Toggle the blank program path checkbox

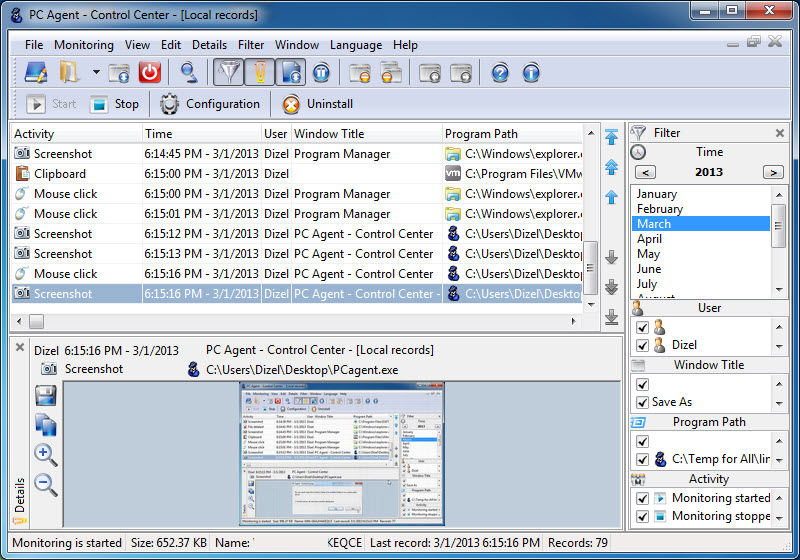tap(642, 441)
